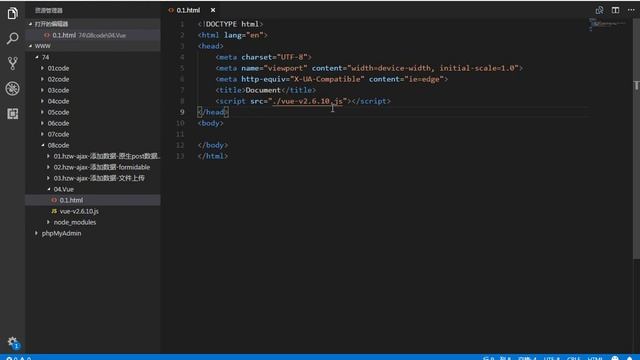This screenshot has width=640, height=360.
Task: Open the More Actions ellipsis menu
Action: [x=631, y=10]
